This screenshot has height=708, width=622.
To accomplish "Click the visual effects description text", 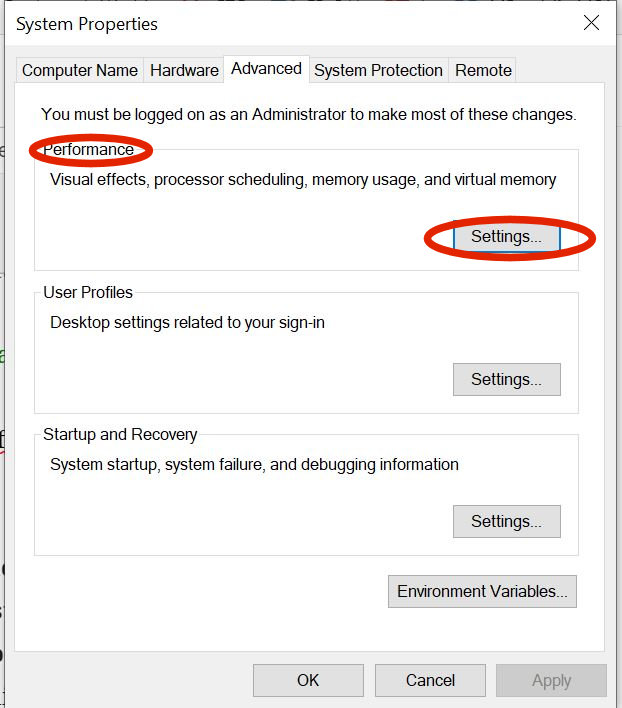I will coord(303,180).
